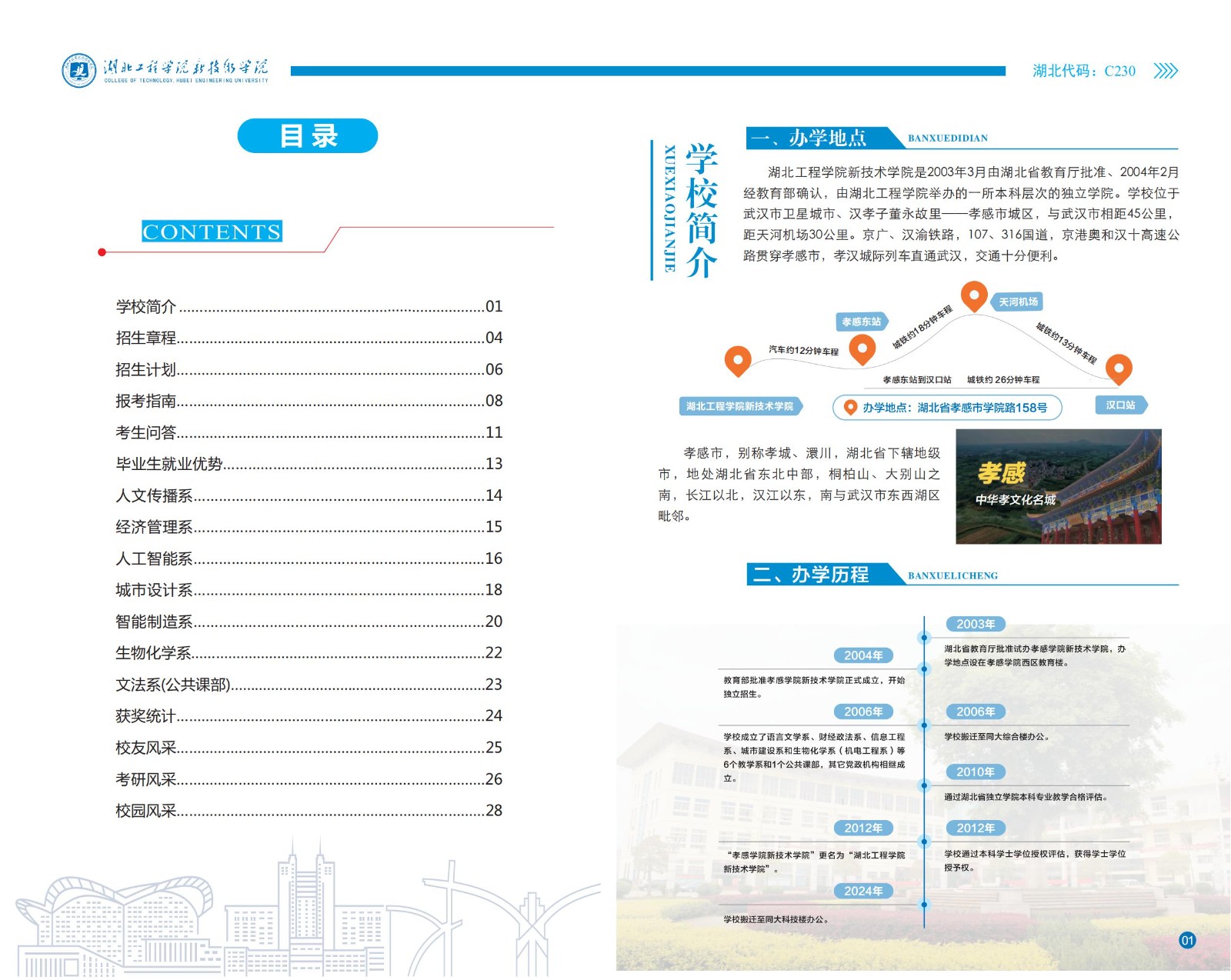
Task: Select 文法系(公共课部) in the contents list
Action: pos(309,685)
